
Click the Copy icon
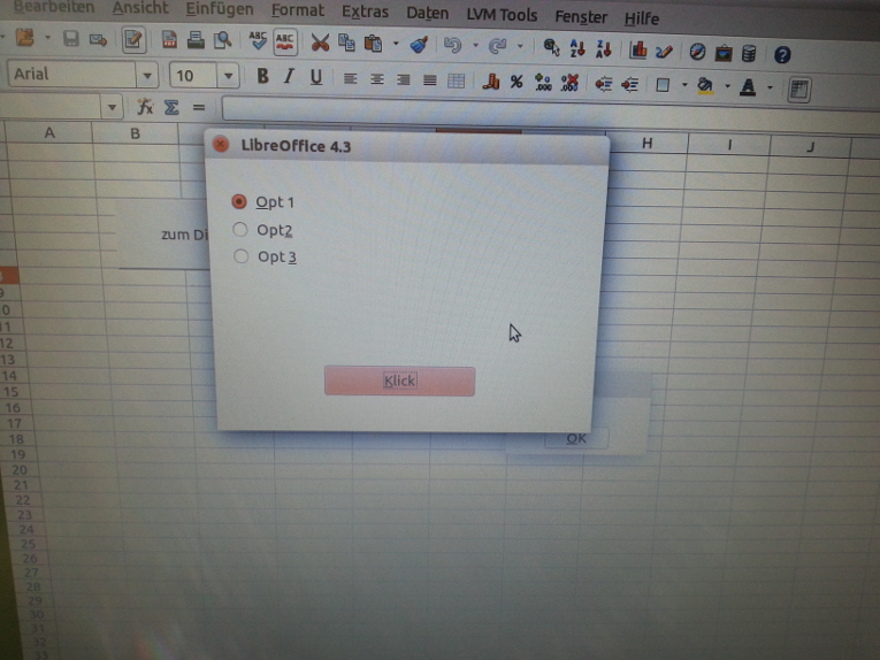[x=346, y=43]
